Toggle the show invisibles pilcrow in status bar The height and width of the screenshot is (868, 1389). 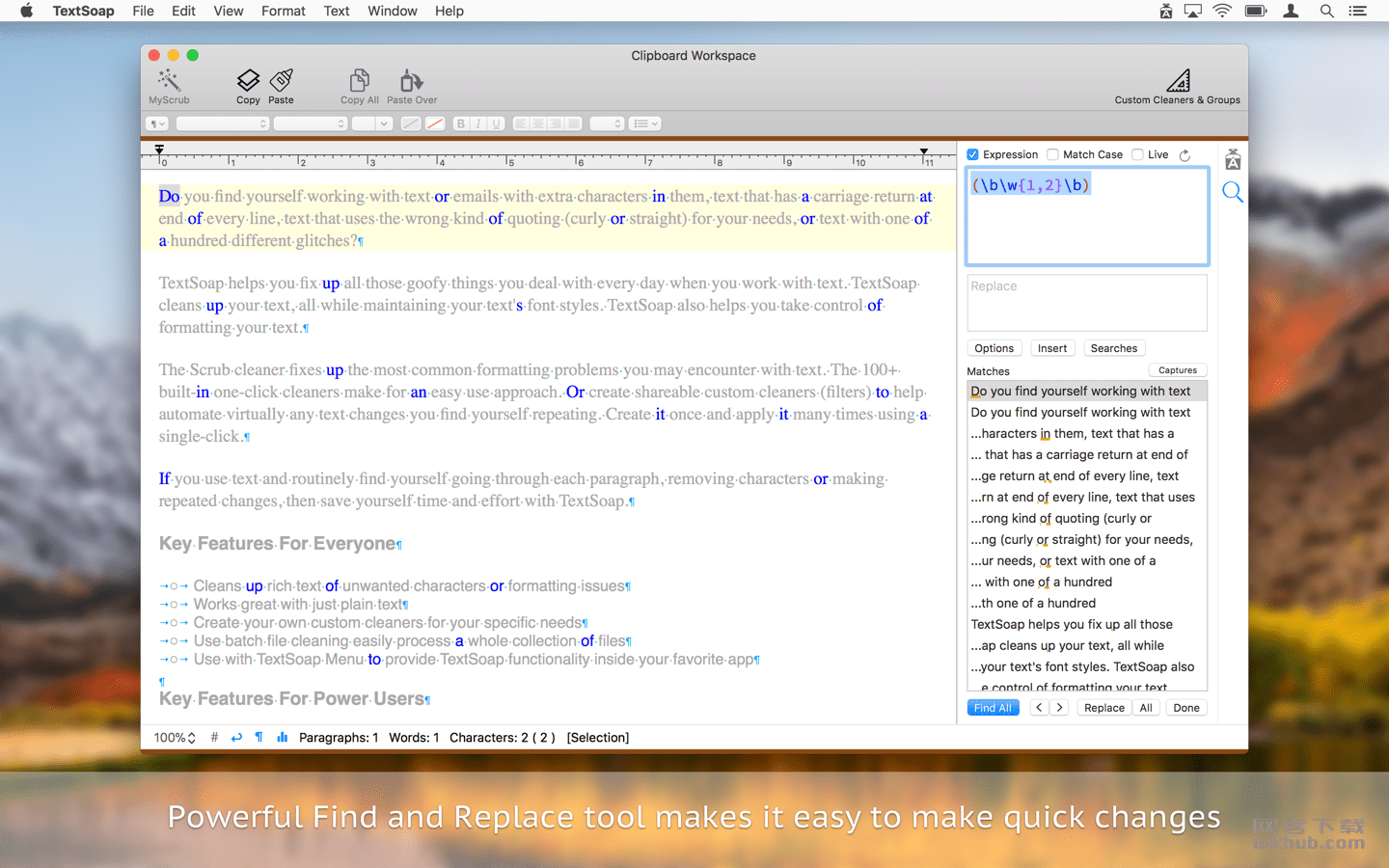(259, 737)
